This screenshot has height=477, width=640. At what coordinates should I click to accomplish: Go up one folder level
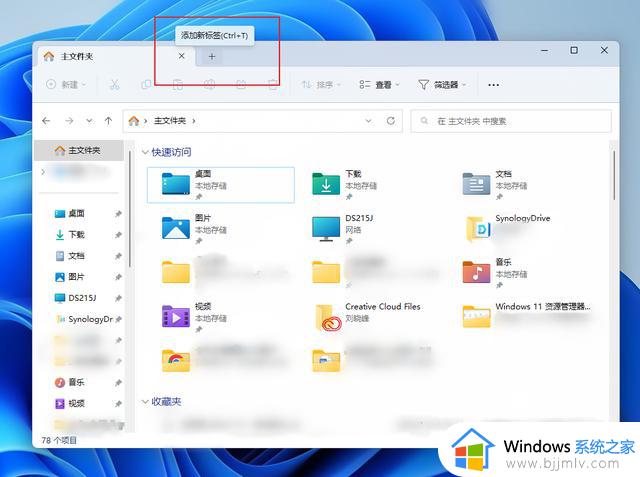tap(108, 121)
